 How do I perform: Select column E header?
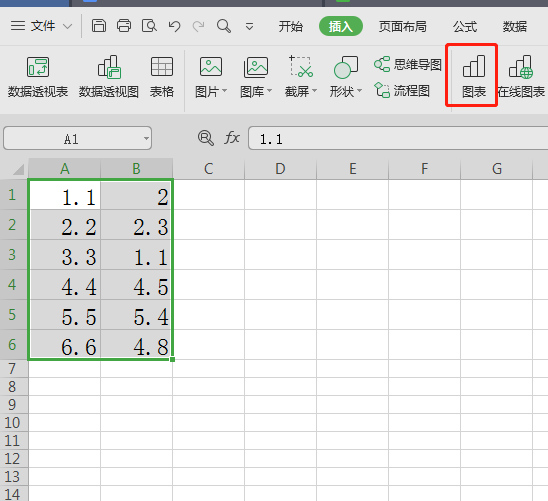point(353,169)
